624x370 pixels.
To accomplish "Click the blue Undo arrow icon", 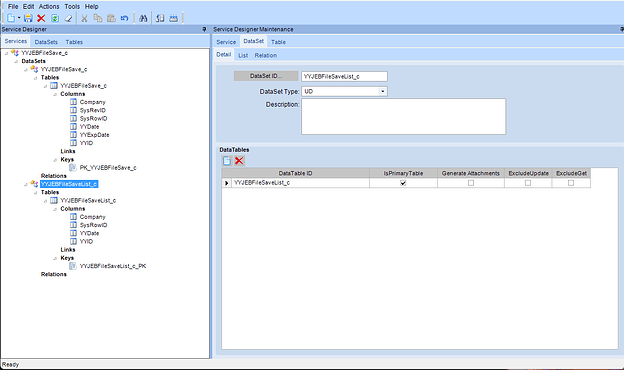I will pos(125,18).
